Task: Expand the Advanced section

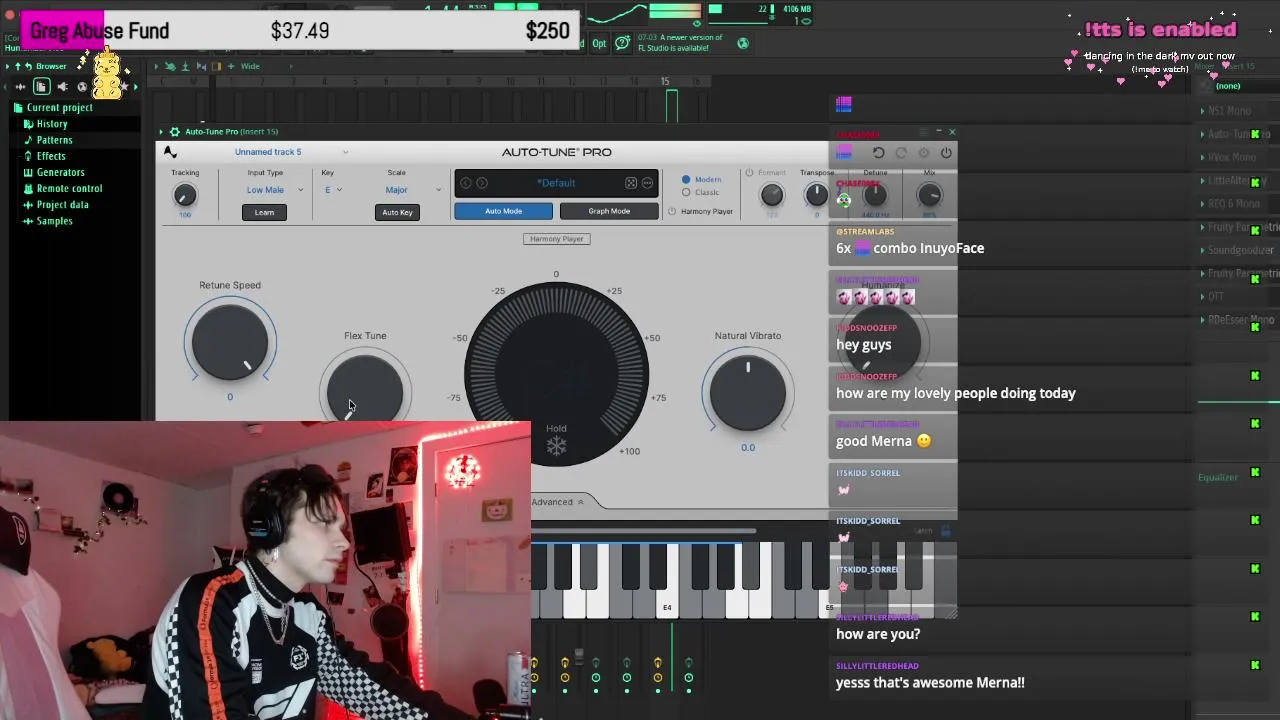Action: pyautogui.click(x=558, y=502)
